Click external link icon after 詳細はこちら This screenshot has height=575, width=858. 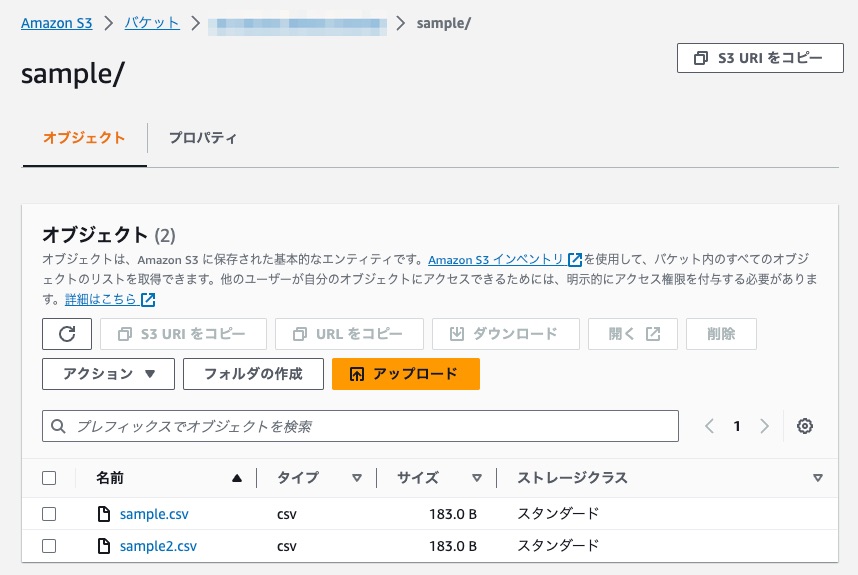[148, 299]
